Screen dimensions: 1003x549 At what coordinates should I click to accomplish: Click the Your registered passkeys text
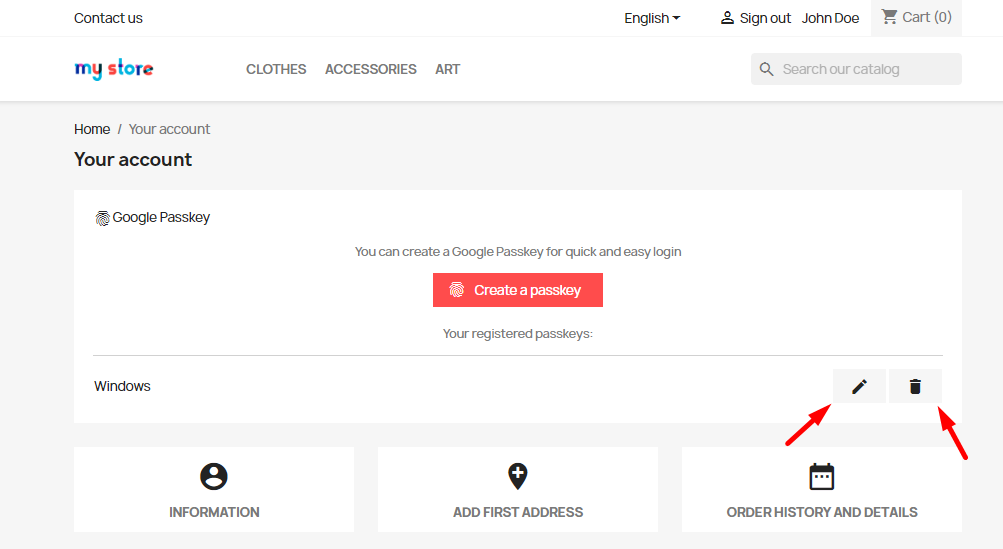[x=517, y=333]
